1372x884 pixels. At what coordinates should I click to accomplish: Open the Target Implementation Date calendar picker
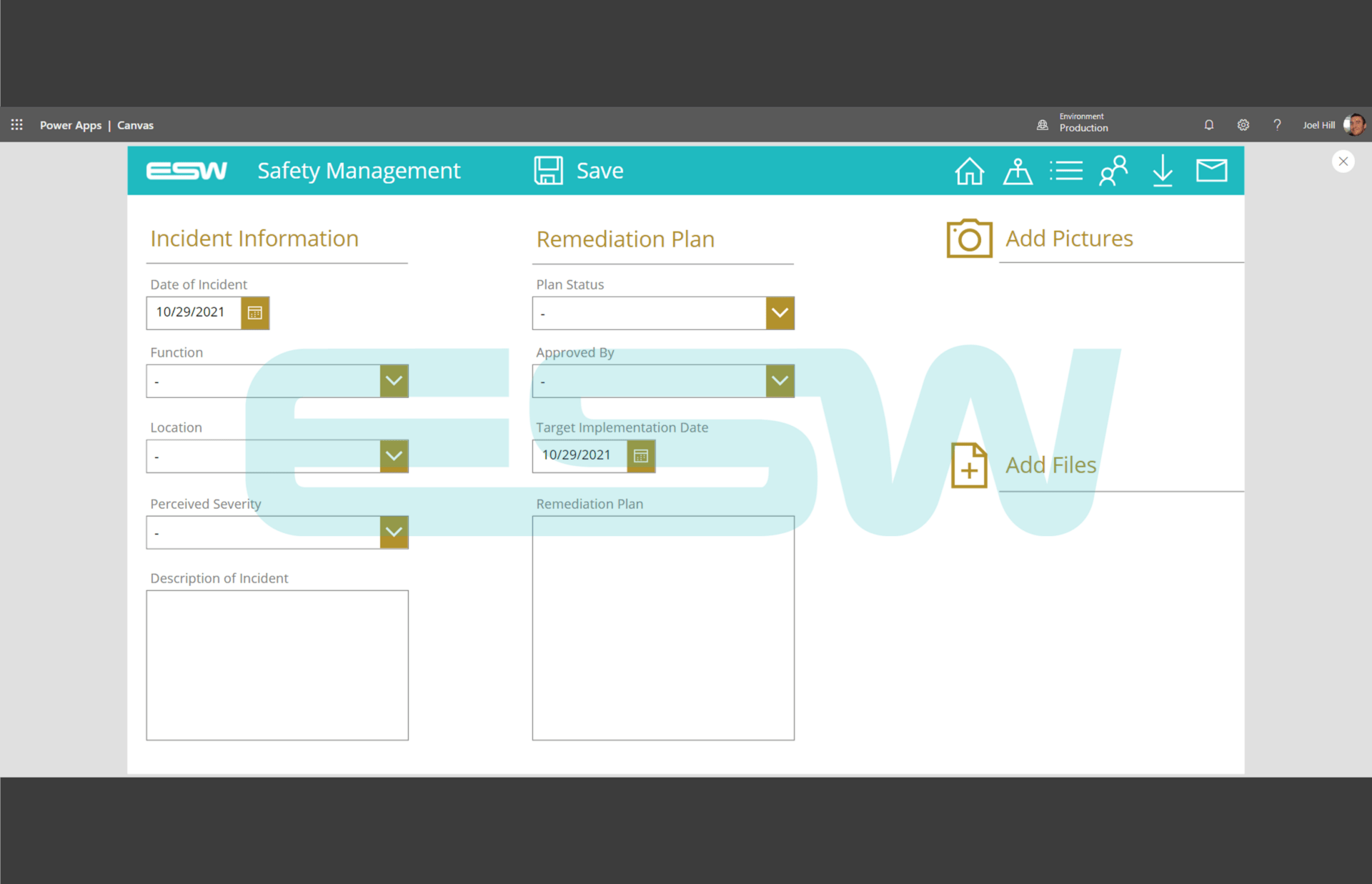[640, 456]
